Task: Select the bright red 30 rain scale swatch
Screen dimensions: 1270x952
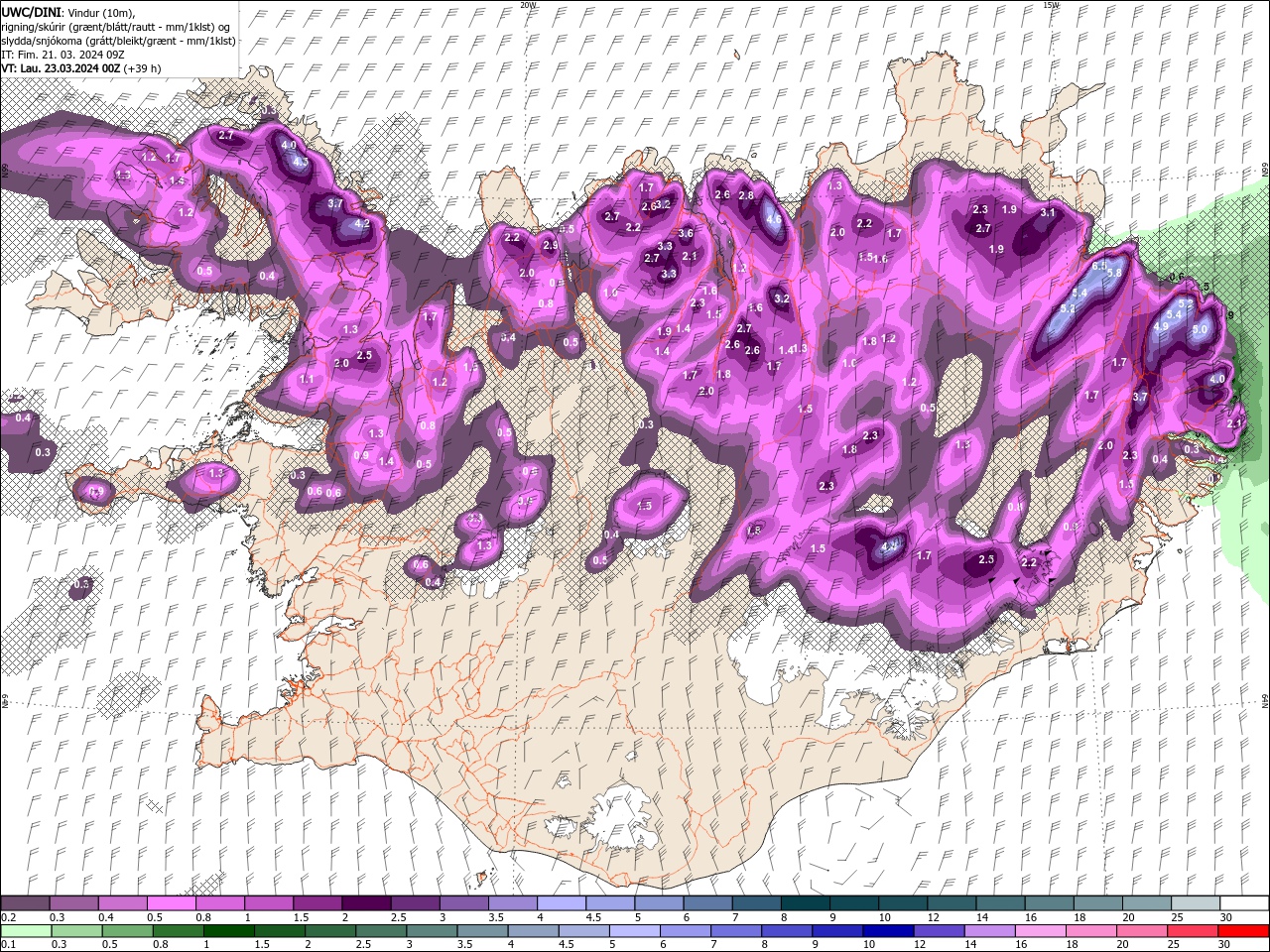Action: [1242, 931]
